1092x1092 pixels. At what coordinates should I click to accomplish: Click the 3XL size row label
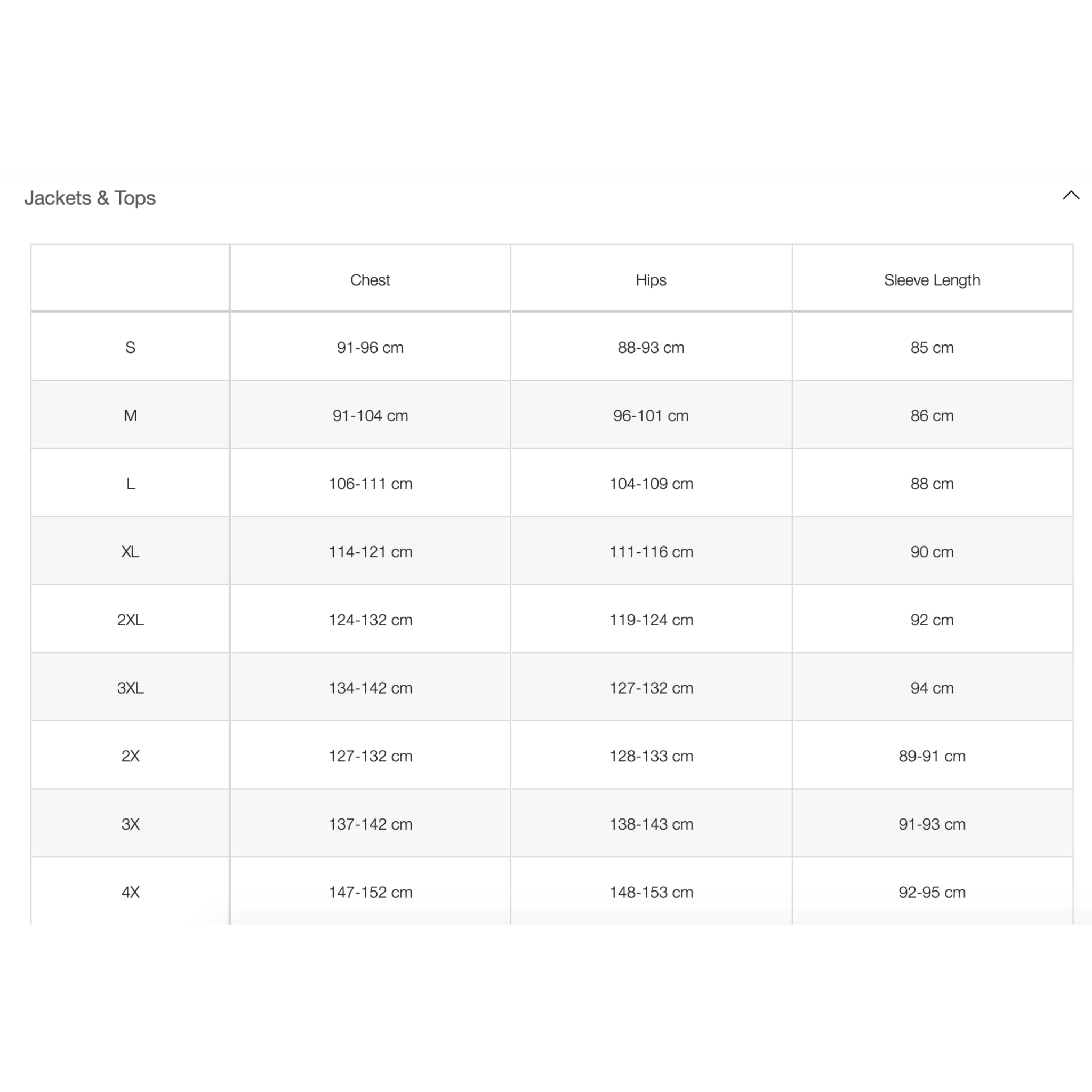pos(131,688)
